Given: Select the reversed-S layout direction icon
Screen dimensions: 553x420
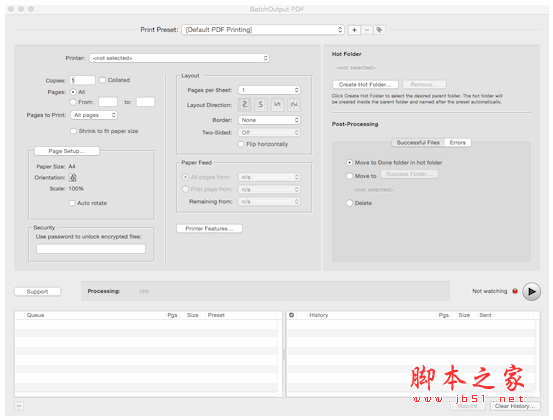Looking at the screenshot, I should [x=261, y=104].
